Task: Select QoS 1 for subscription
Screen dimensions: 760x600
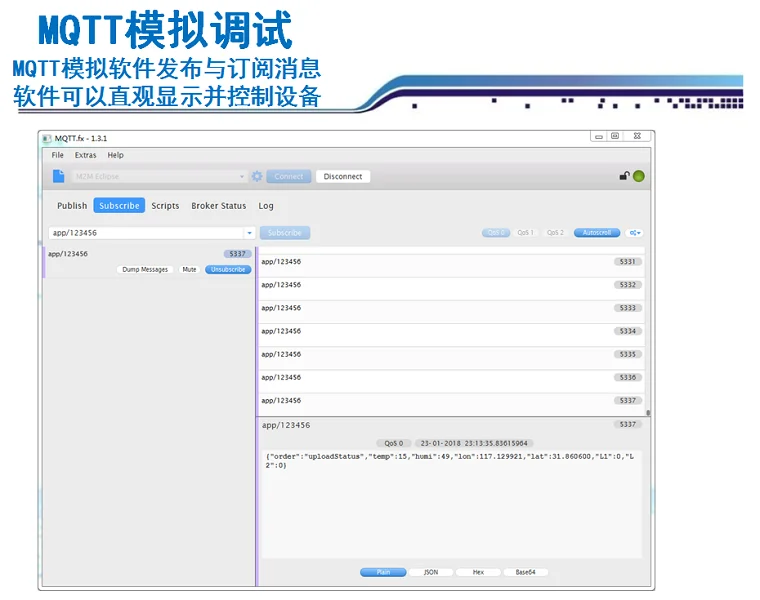Action: click(525, 233)
